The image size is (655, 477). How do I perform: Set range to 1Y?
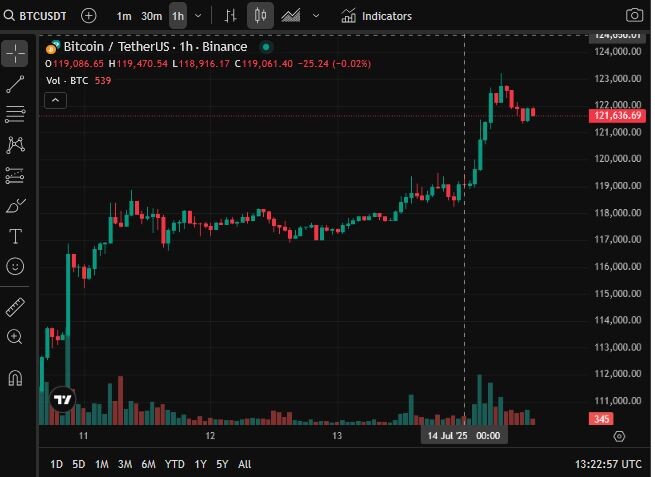click(x=201, y=464)
